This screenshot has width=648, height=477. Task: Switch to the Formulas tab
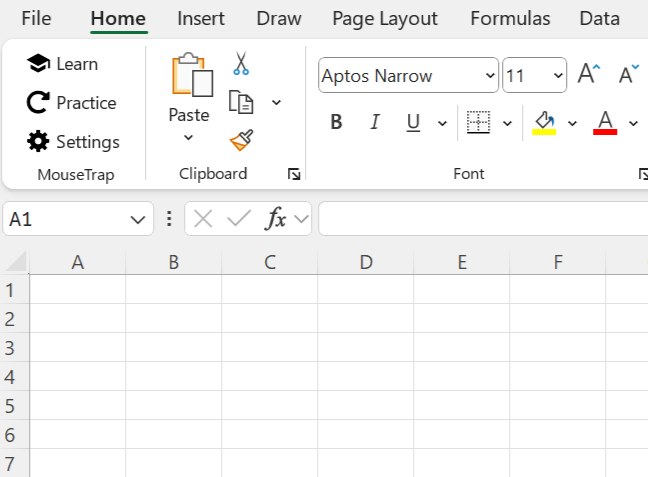pyautogui.click(x=510, y=19)
